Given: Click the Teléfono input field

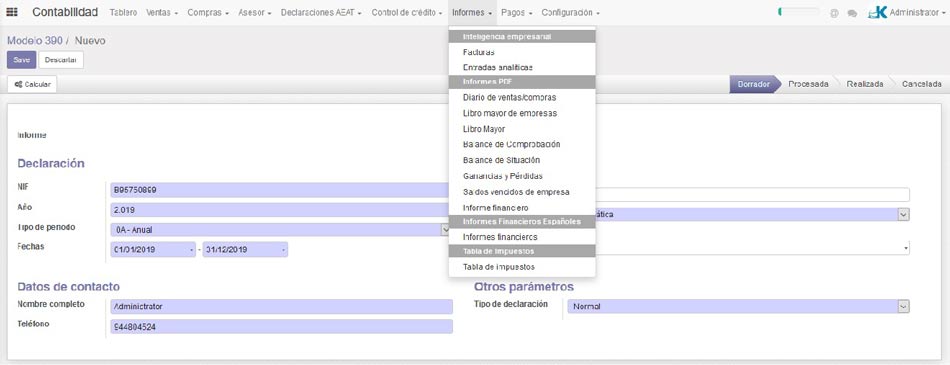Looking at the screenshot, I should (281, 327).
